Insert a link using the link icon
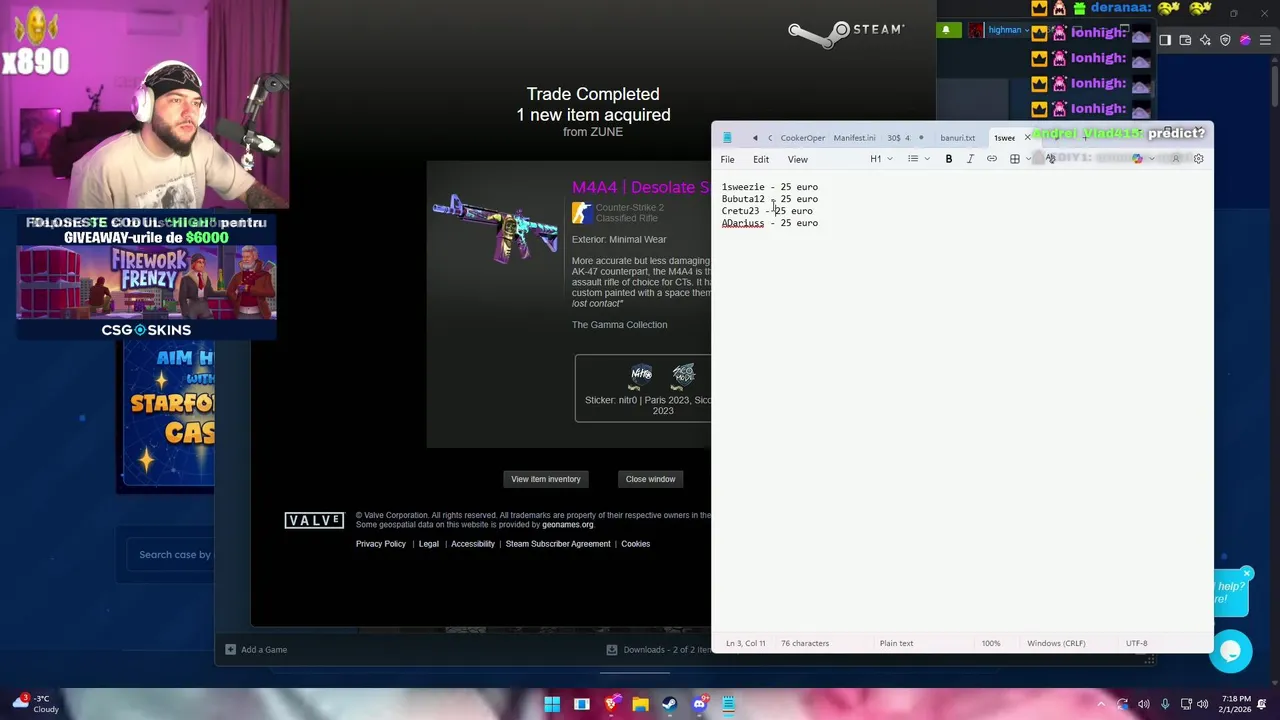This screenshot has height=720, width=1280. 992,159
